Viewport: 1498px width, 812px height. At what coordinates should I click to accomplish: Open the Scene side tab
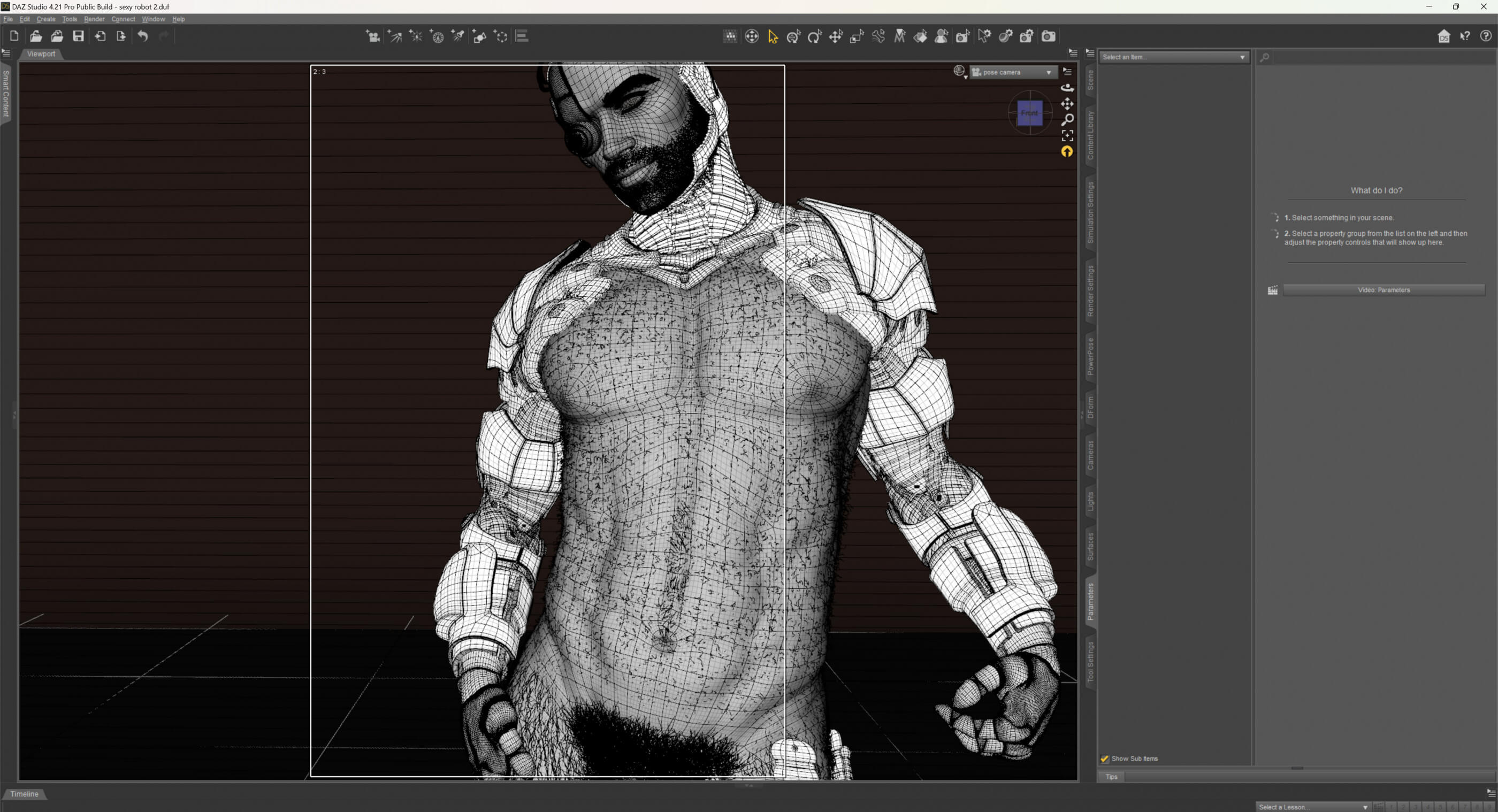click(x=1090, y=80)
